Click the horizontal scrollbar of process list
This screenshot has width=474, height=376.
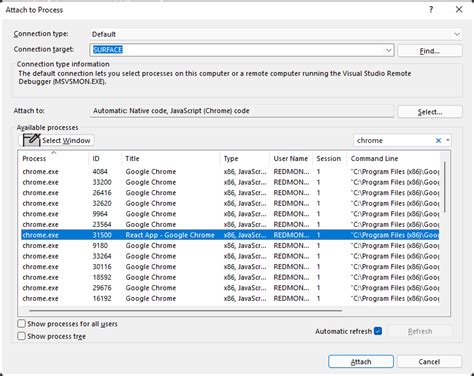click(x=185, y=311)
